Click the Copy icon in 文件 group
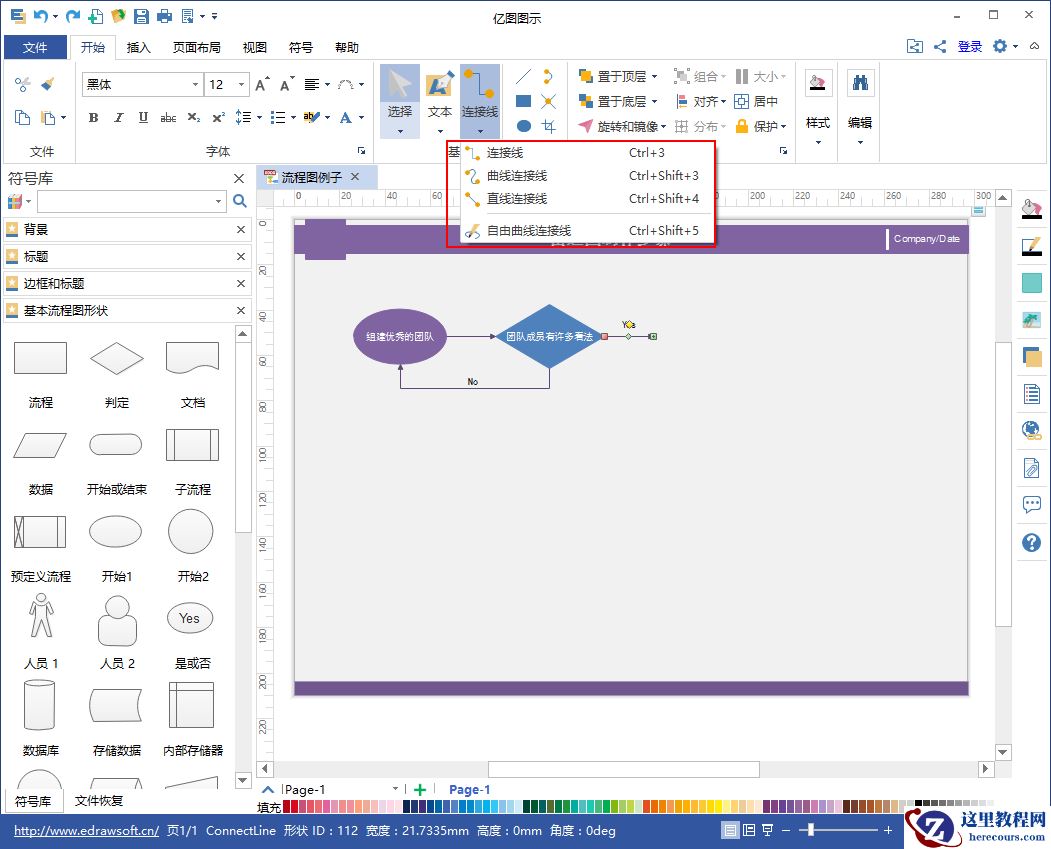Viewport: 1051px width, 849px height. (x=22, y=117)
